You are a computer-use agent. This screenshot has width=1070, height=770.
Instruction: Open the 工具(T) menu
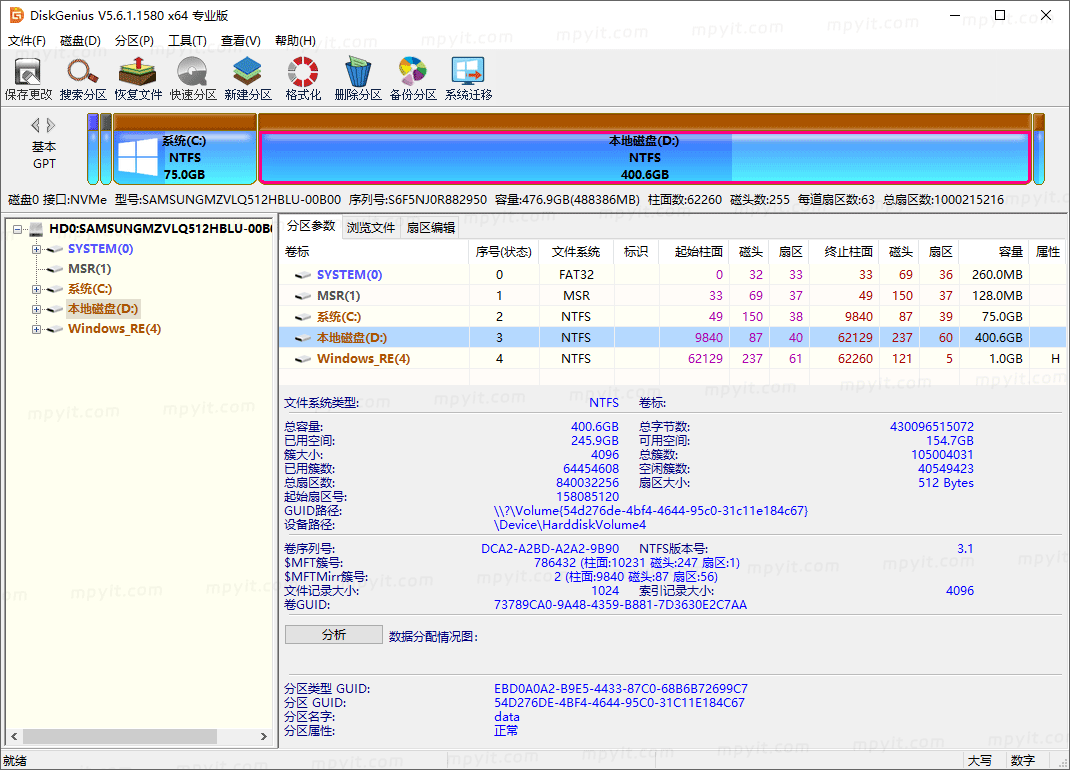tap(188, 41)
